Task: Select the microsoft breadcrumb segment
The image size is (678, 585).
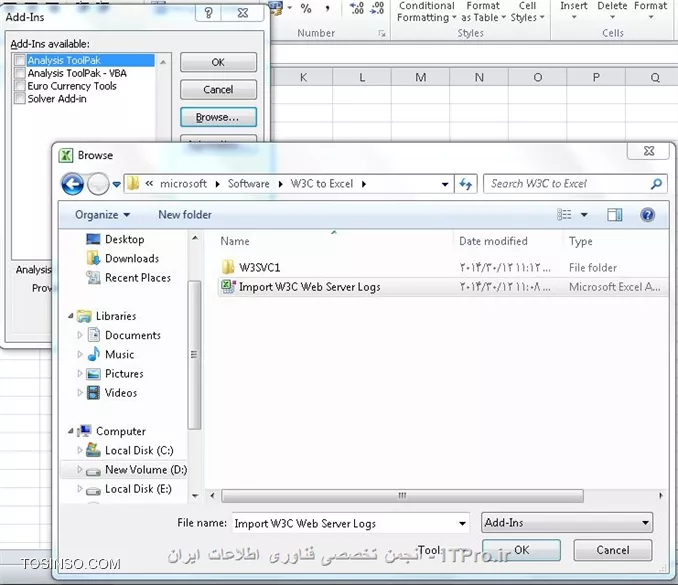Action: point(183,184)
